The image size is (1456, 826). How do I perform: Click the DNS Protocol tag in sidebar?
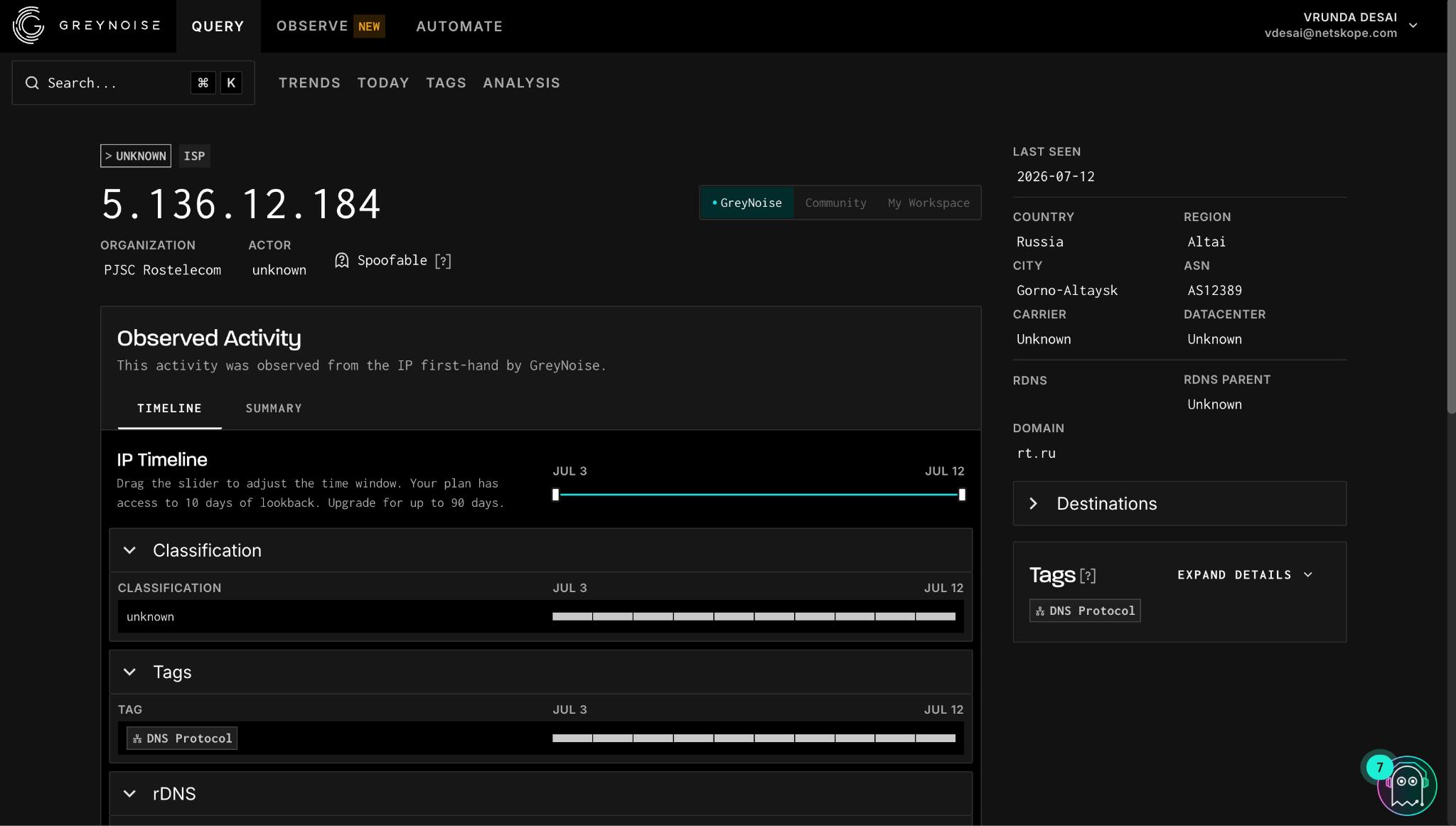coord(1085,611)
